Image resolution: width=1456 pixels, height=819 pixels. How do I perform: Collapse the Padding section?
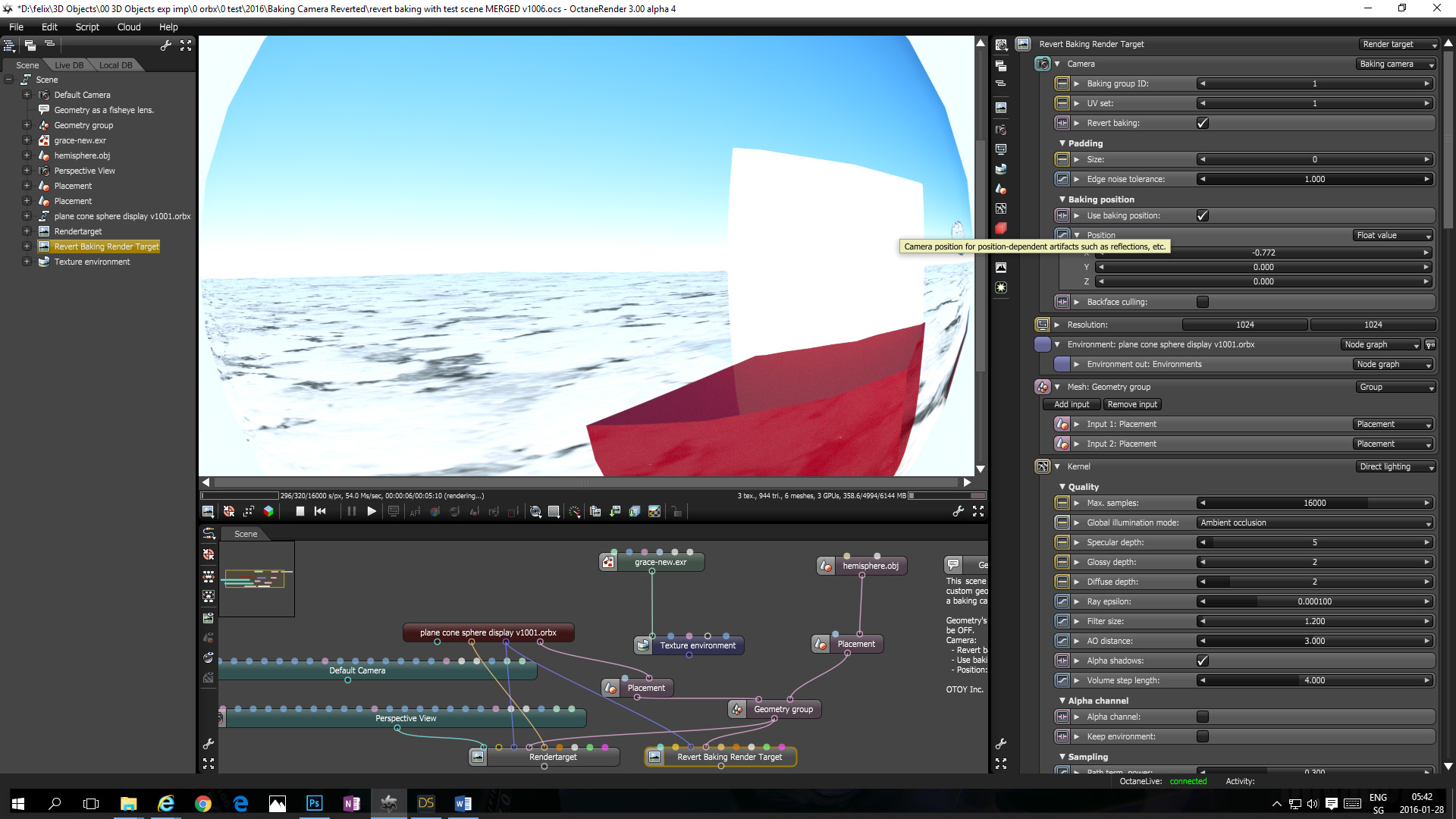[1062, 143]
